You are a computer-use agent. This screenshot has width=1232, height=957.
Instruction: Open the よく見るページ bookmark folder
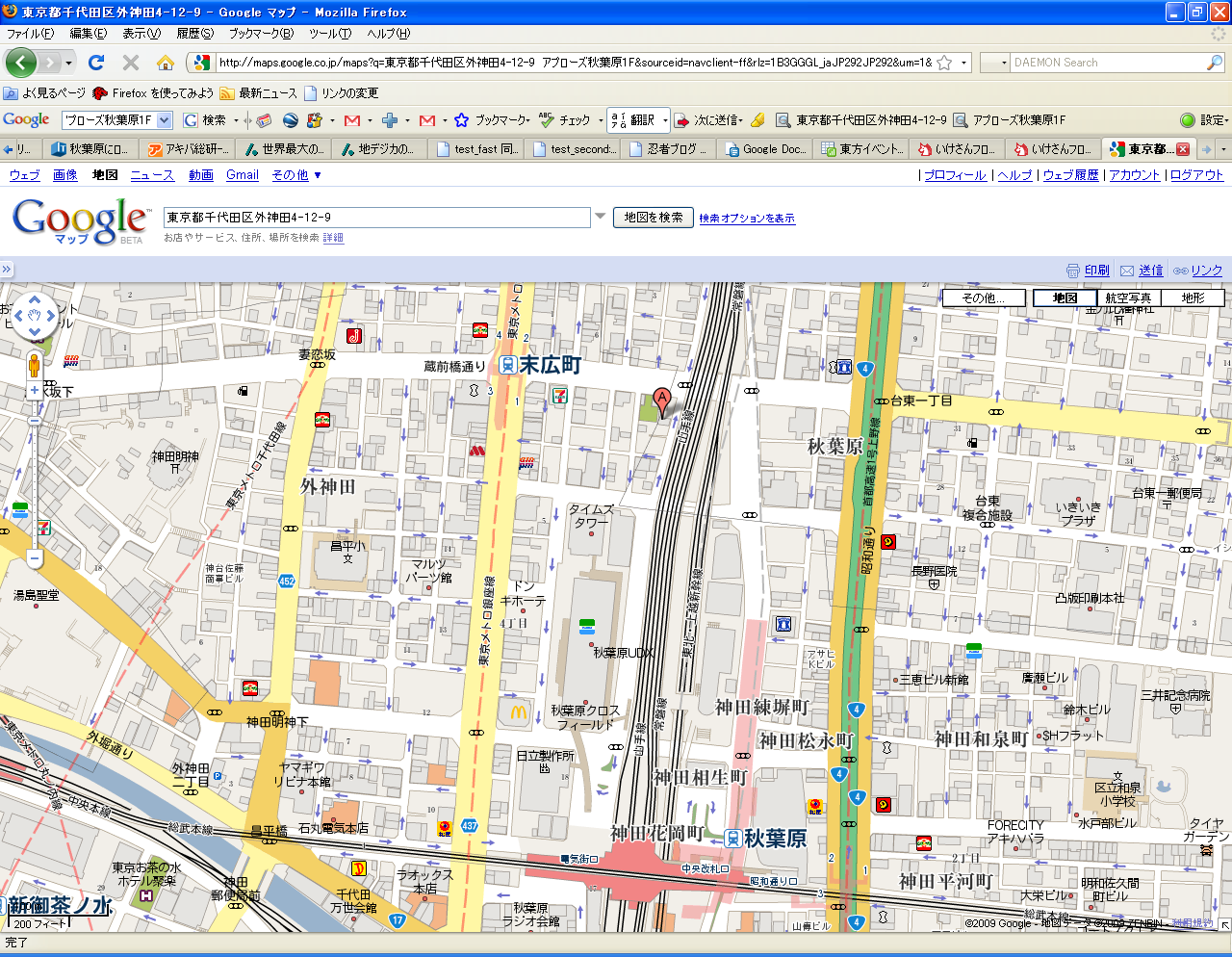coord(45,93)
